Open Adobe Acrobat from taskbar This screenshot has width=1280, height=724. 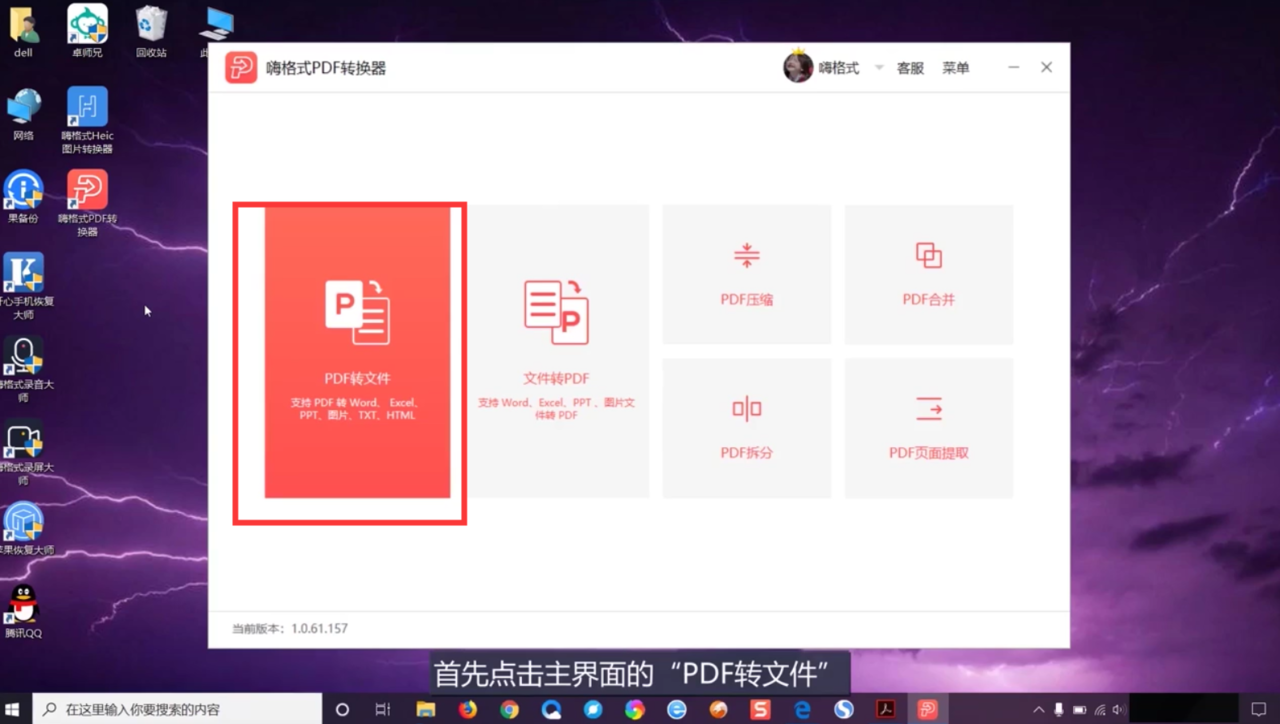pos(886,709)
